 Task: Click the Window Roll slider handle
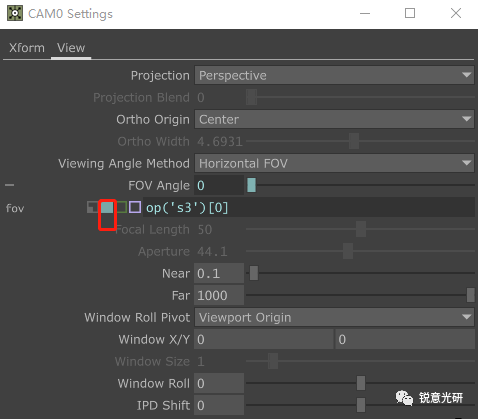click(x=361, y=383)
